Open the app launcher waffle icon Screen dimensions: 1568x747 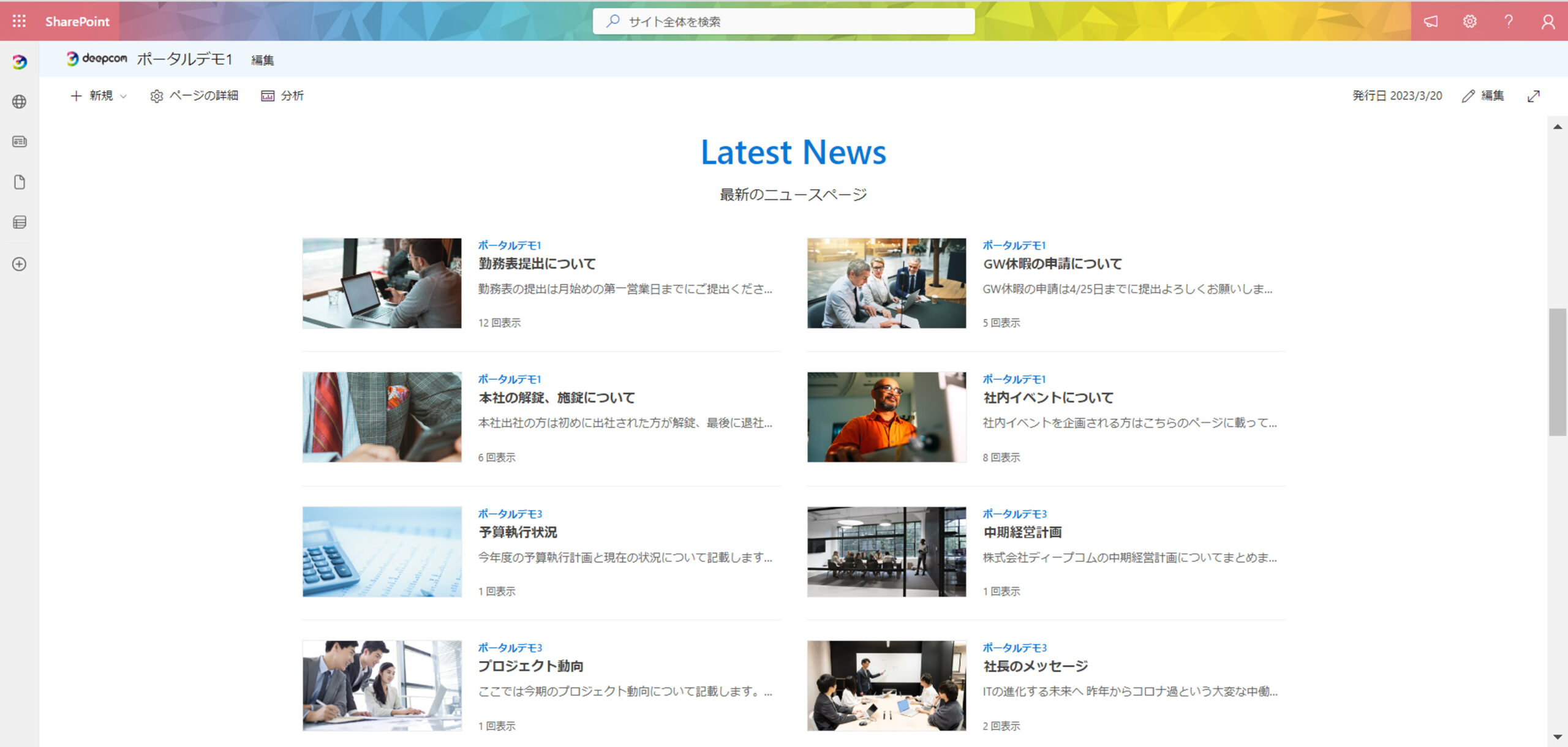[19, 21]
